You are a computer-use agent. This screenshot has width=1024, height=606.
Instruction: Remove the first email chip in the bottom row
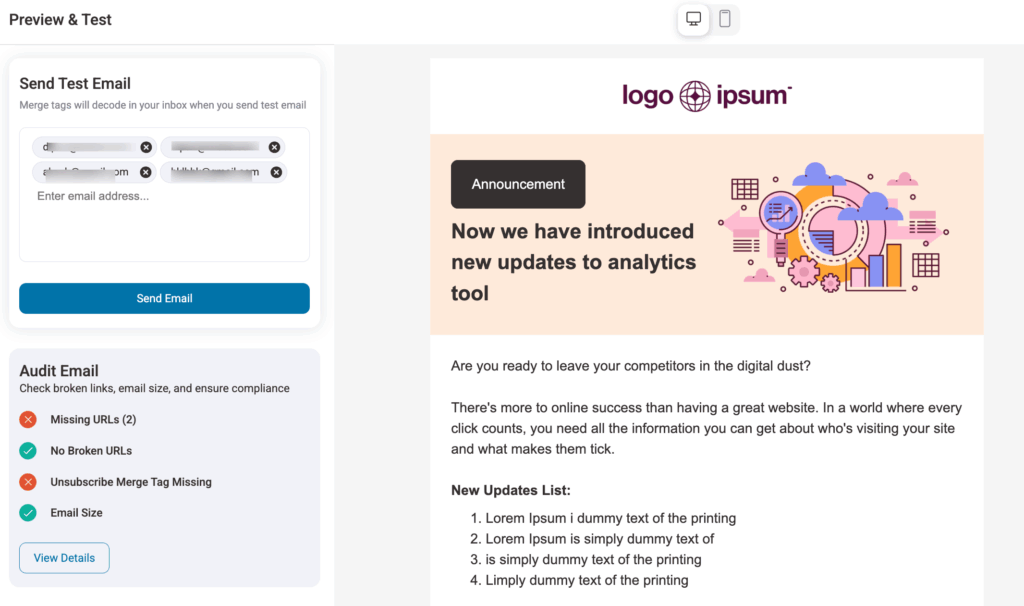coord(146,172)
